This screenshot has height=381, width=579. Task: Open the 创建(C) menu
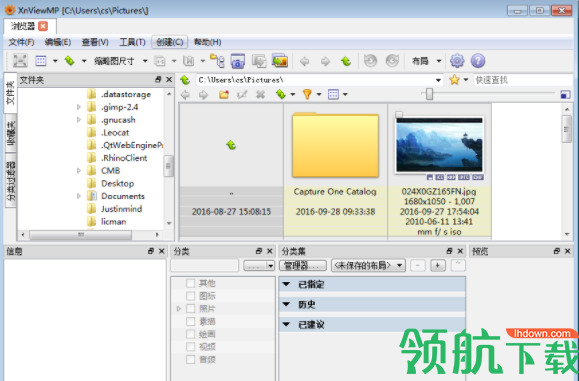(x=169, y=42)
